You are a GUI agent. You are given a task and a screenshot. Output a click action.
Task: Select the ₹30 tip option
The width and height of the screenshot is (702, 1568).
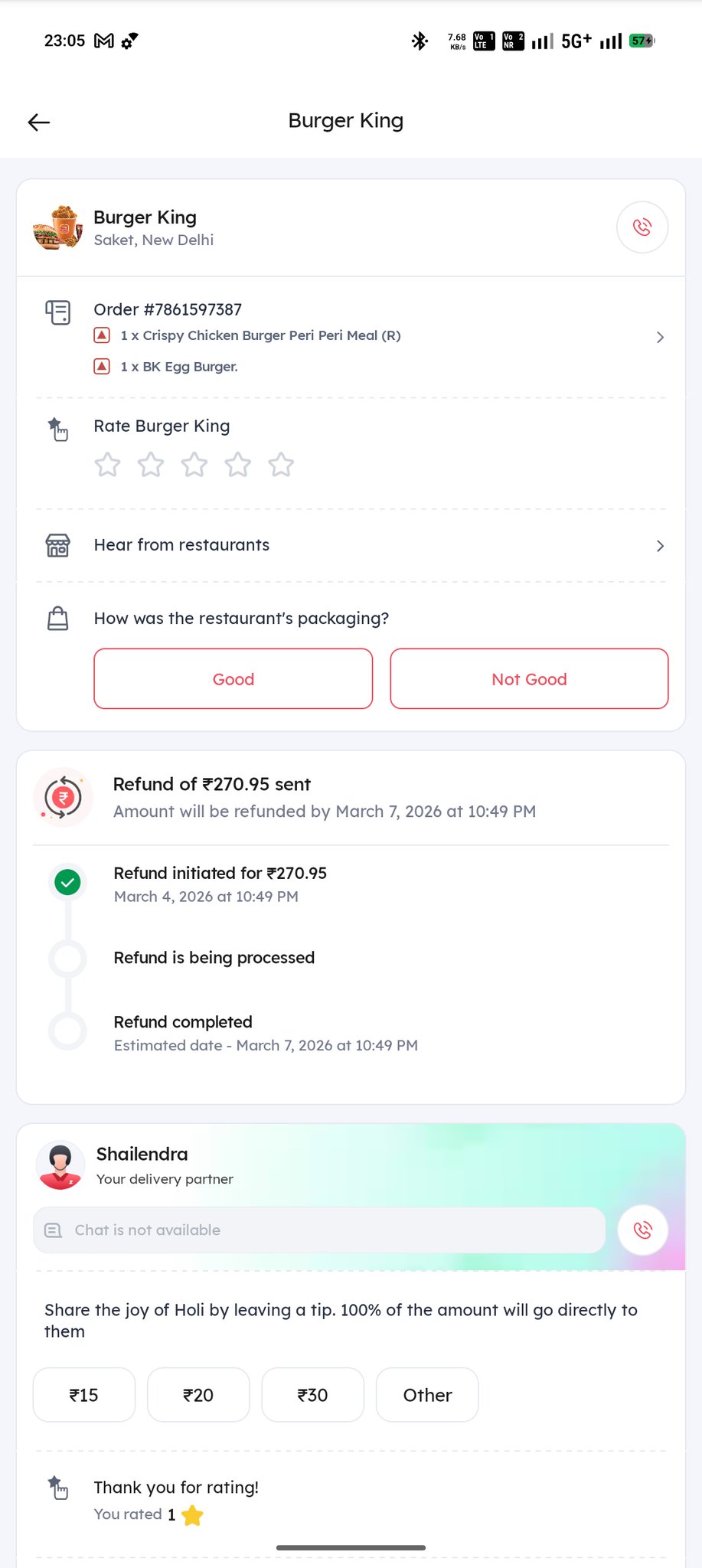tap(312, 1395)
